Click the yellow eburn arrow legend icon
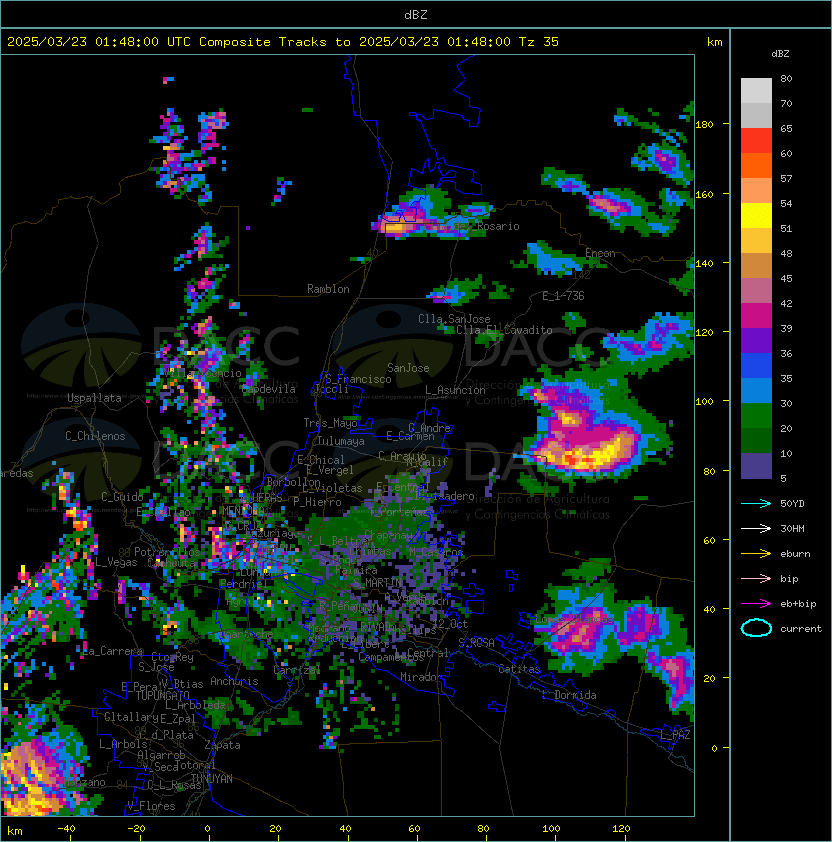This screenshot has width=832, height=842. 756,554
